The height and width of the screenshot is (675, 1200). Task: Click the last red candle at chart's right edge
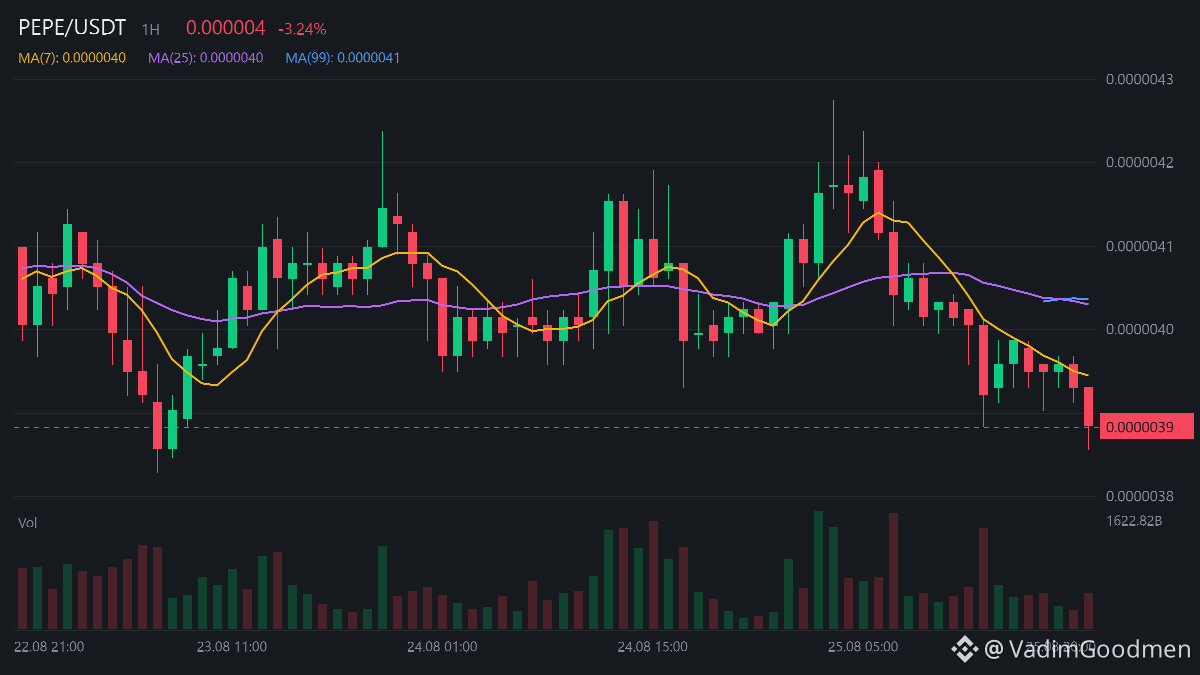pyautogui.click(x=1089, y=407)
